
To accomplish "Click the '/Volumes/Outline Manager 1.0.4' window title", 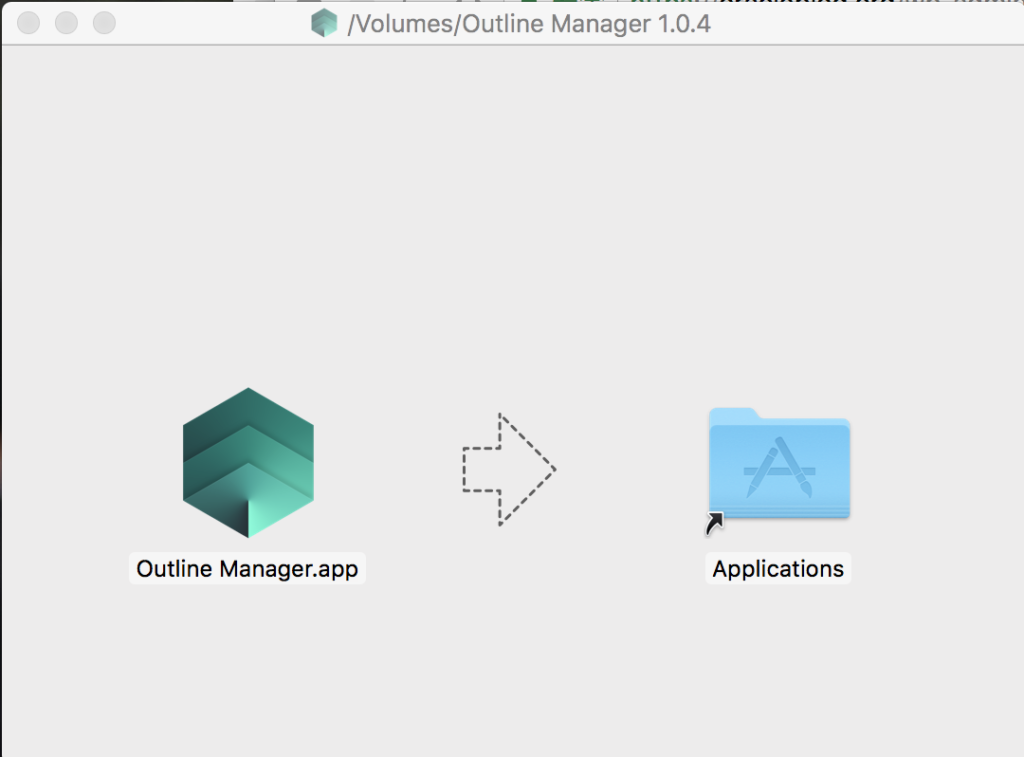I will tap(528, 24).
